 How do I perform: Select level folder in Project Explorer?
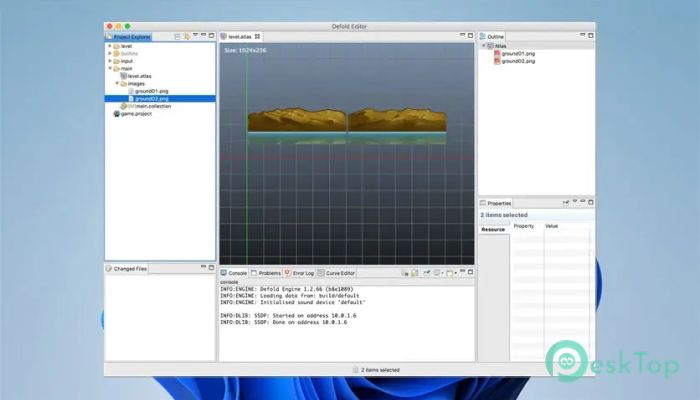coord(126,46)
